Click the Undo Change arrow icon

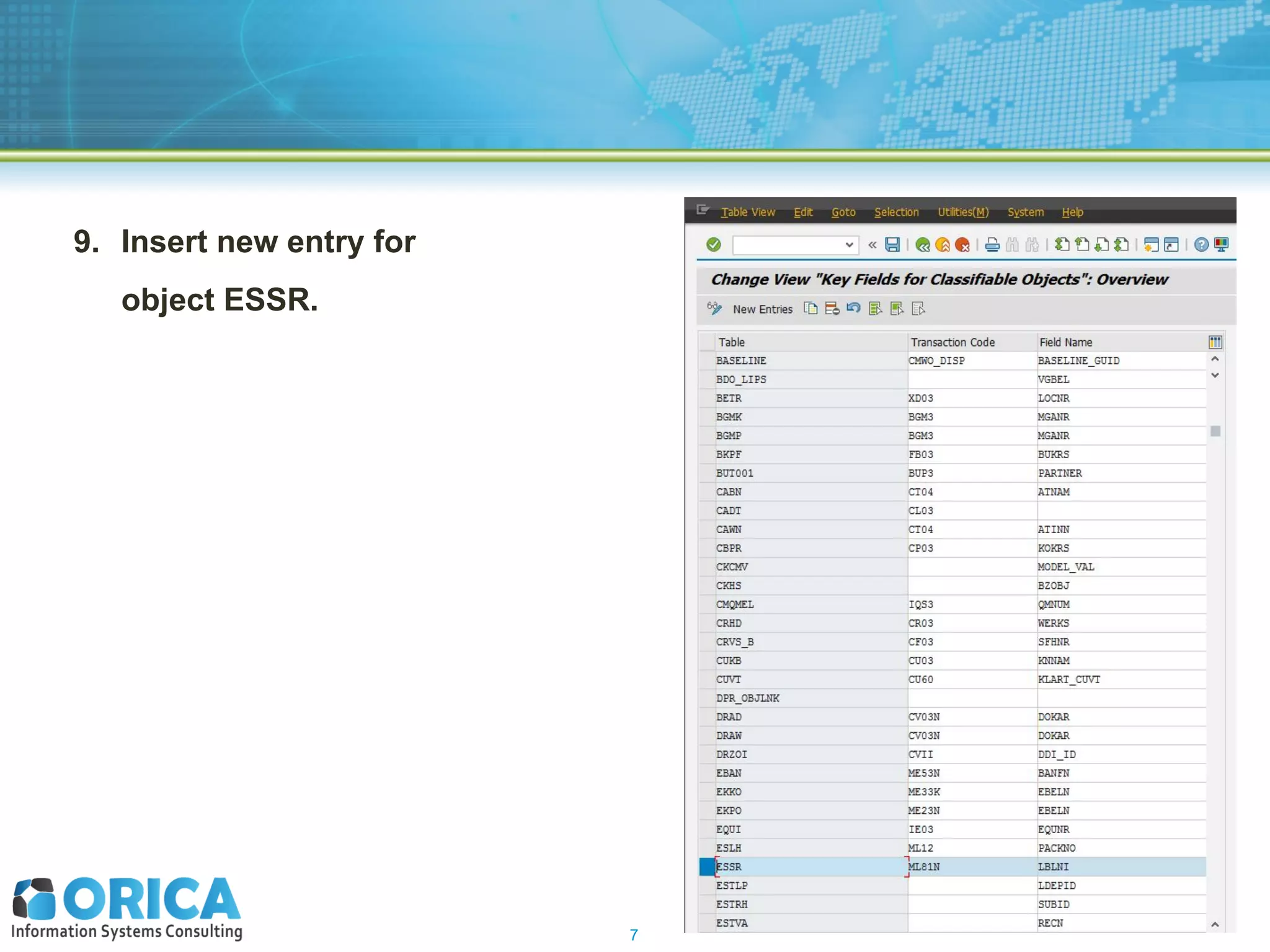click(x=853, y=309)
